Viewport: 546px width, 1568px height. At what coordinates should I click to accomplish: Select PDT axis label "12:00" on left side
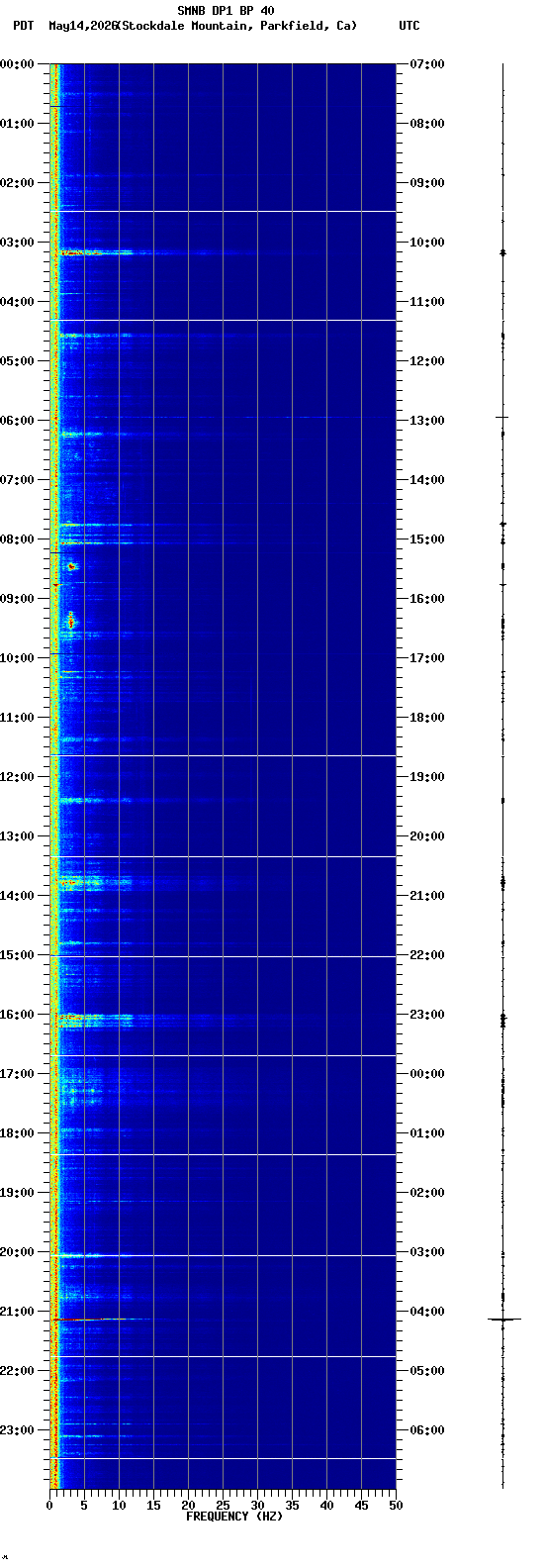coord(17,777)
